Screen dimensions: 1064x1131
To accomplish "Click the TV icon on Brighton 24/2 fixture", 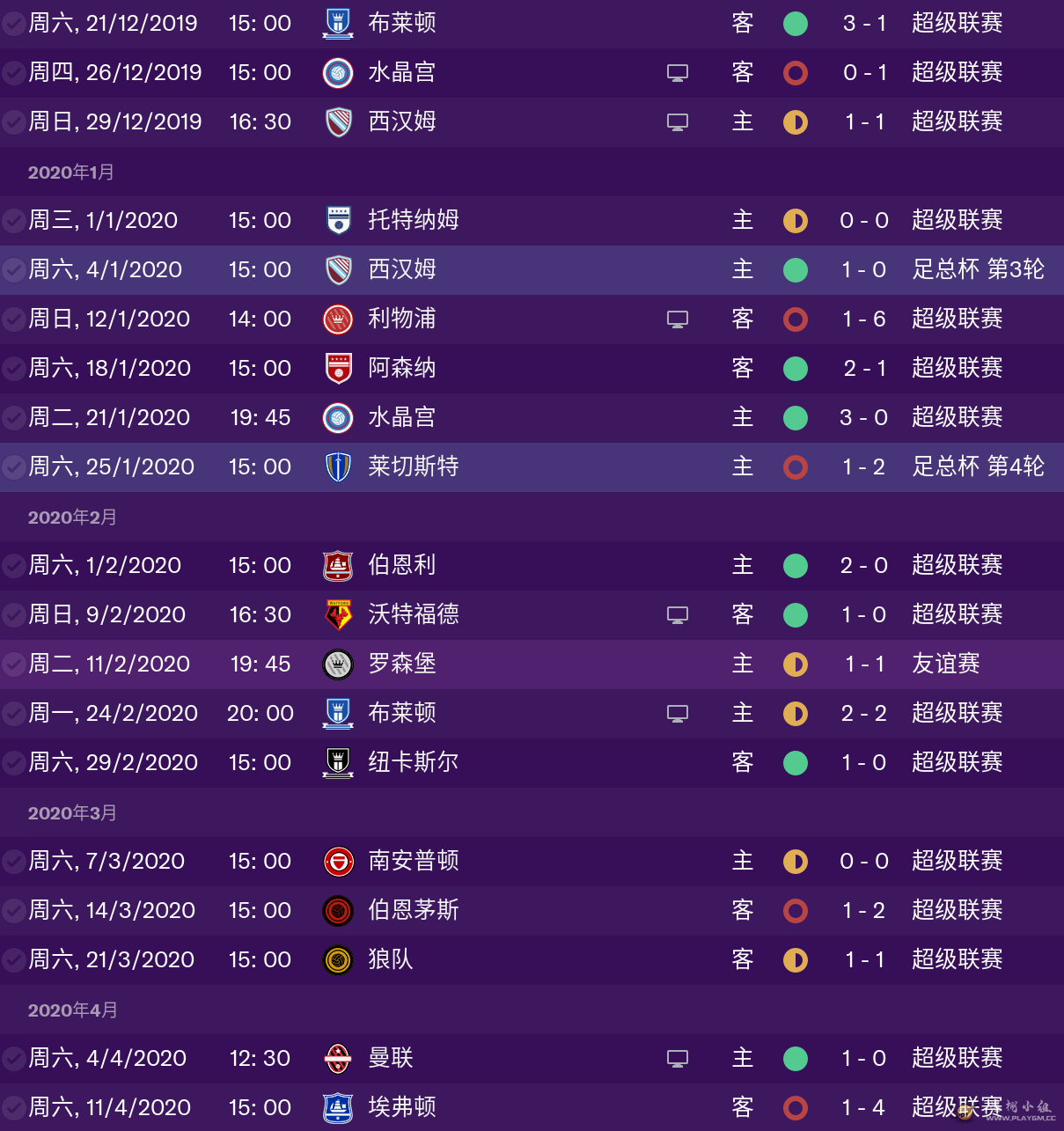I will coord(678,714).
